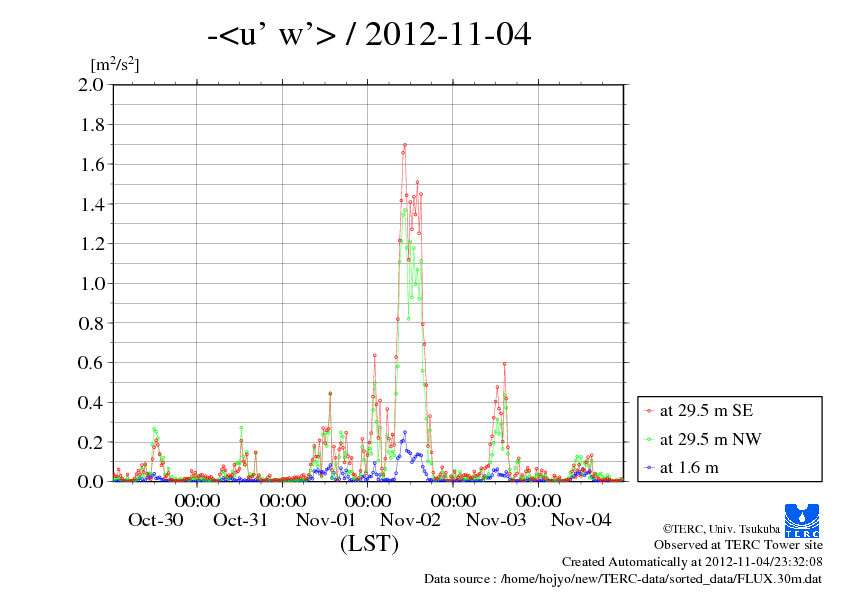Viewport: 842px width, 595px height.
Task: Select the 'at 29.5 m SE' legend label
Action: pos(706,411)
